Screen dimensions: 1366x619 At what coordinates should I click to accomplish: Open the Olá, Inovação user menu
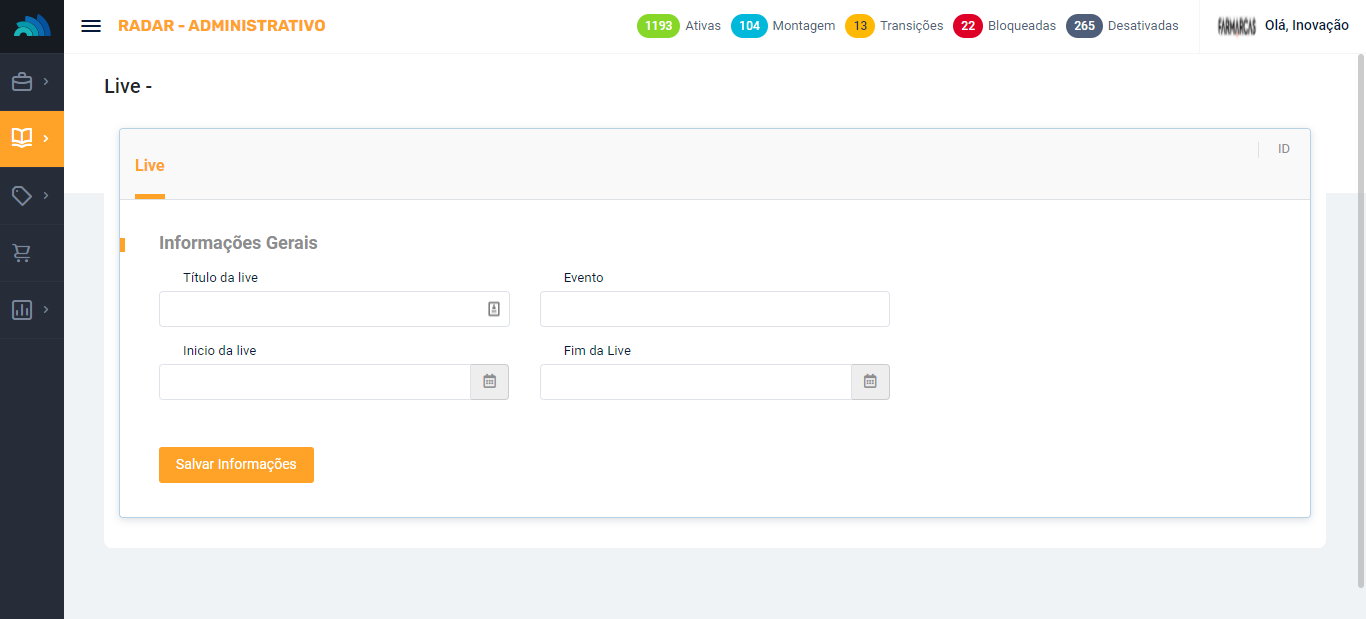click(1306, 26)
